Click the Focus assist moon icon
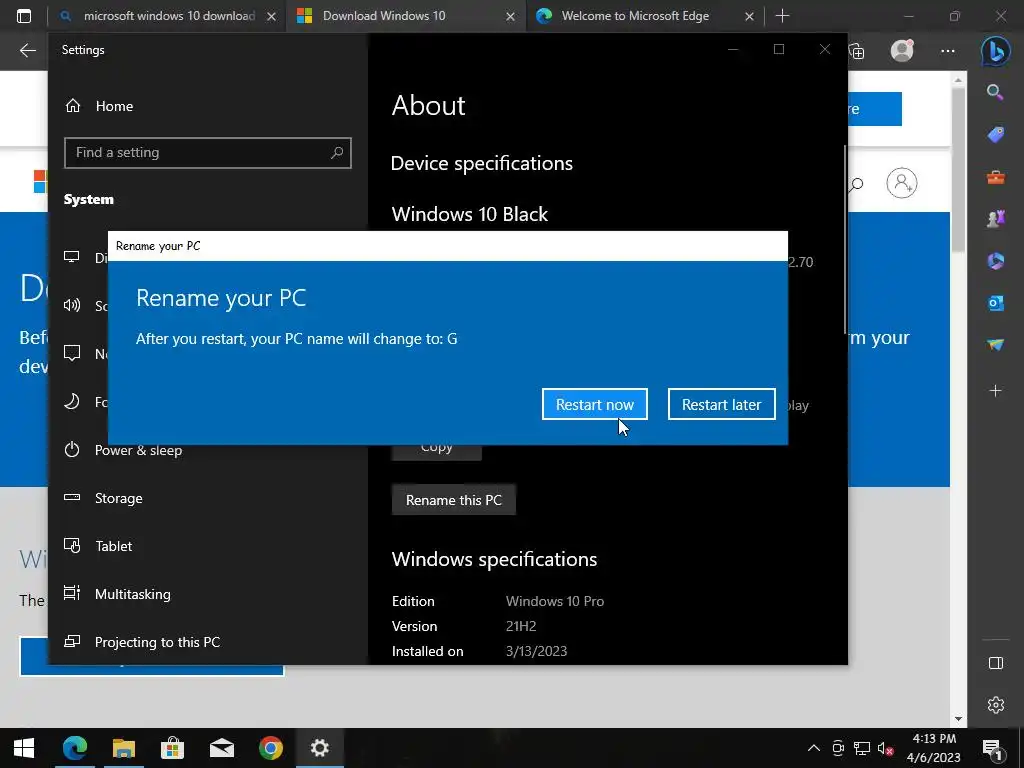 click(x=72, y=401)
